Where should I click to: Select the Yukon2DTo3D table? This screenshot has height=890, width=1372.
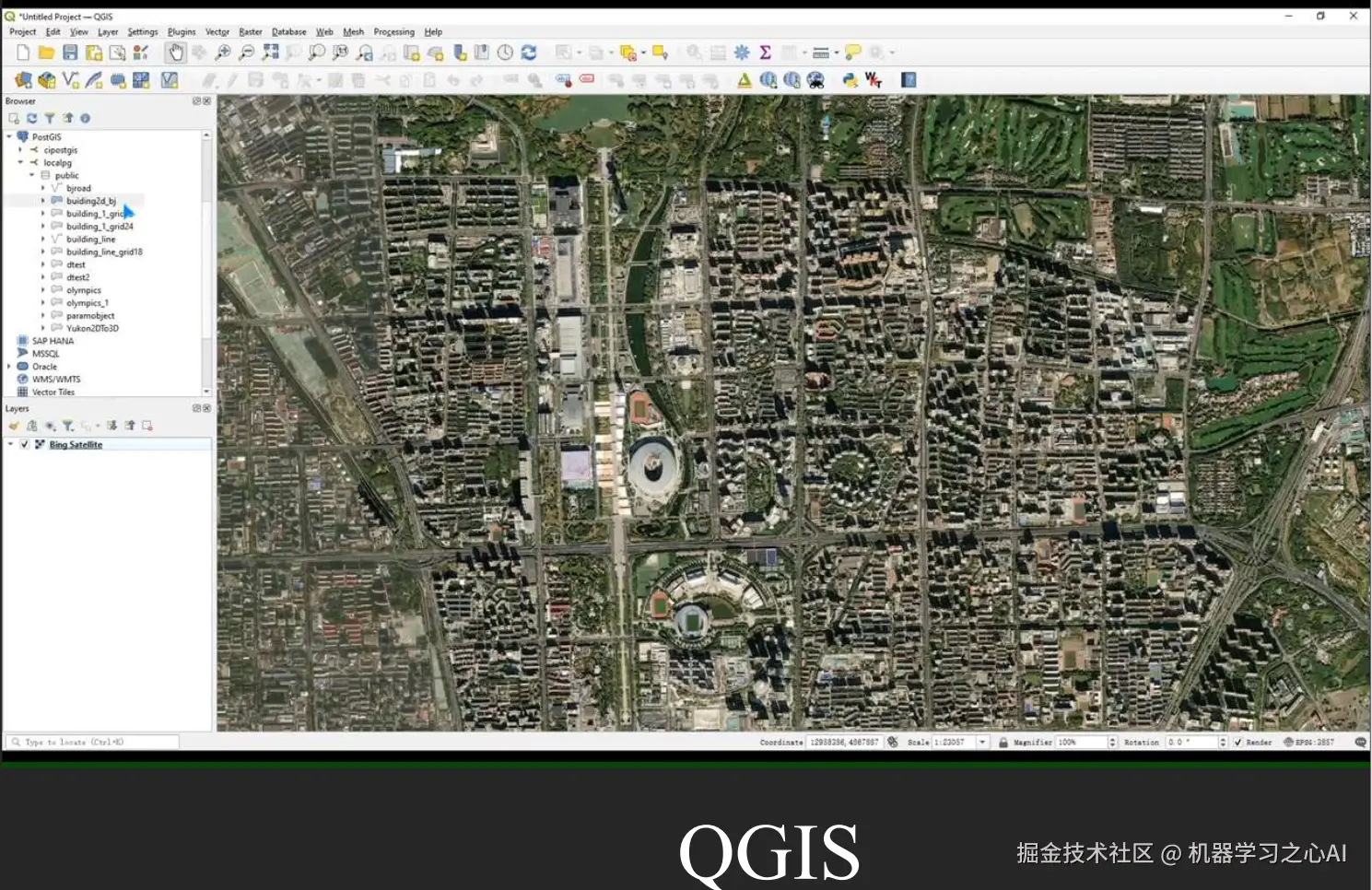(x=92, y=328)
